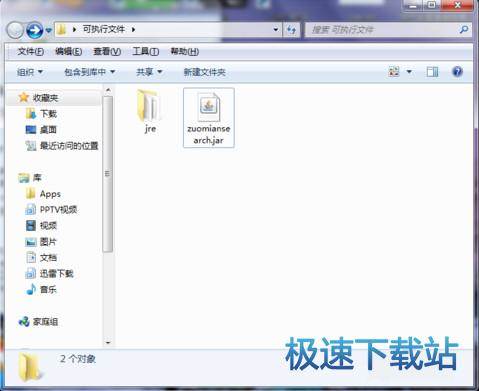The height and width of the screenshot is (391, 479).
Task: Select 图片 library
Action: tap(48, 242)
